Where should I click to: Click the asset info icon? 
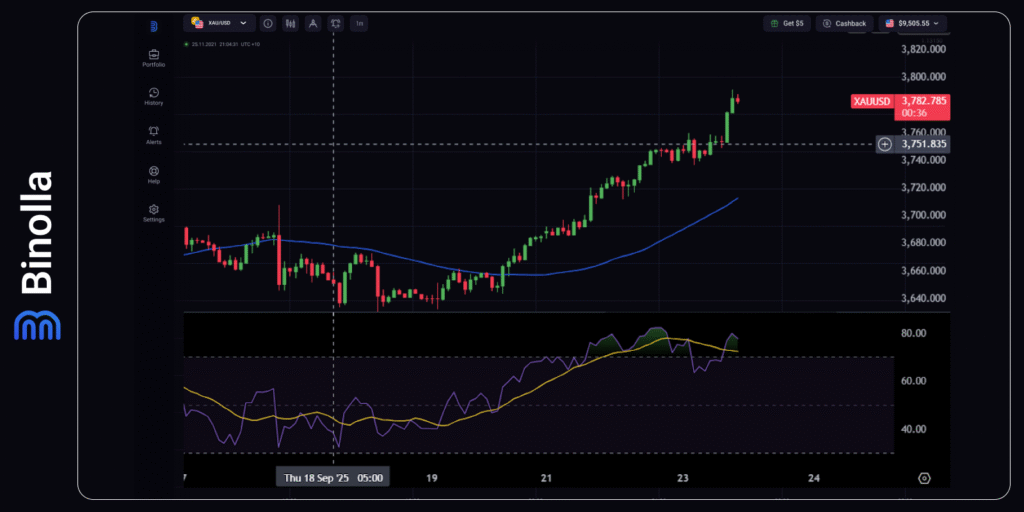[269, 23]
